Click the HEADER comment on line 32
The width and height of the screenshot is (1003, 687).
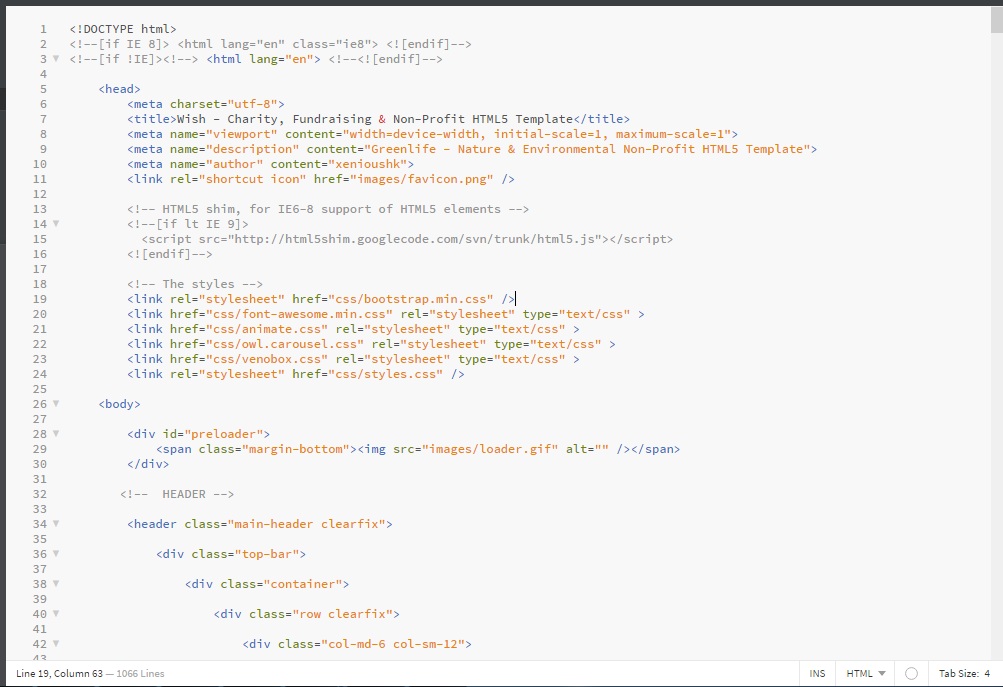click(177, 494)
